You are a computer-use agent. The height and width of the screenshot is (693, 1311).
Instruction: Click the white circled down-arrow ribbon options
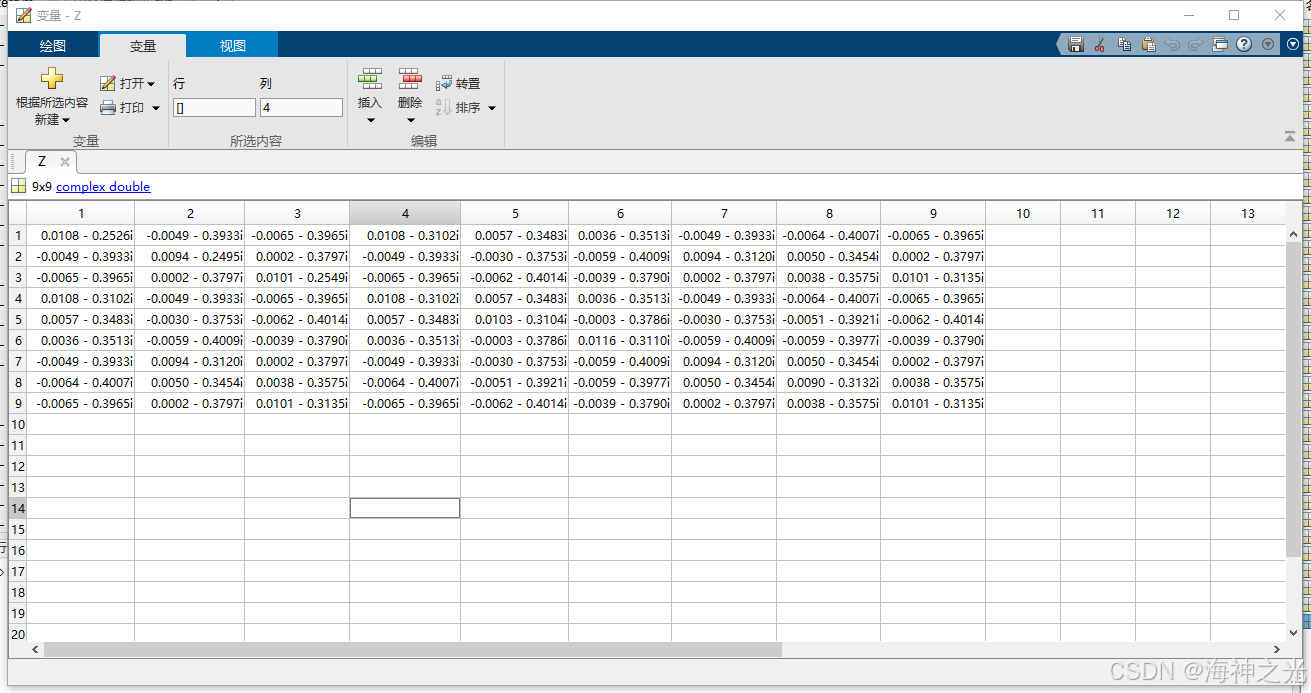(x=1292, y=45)
